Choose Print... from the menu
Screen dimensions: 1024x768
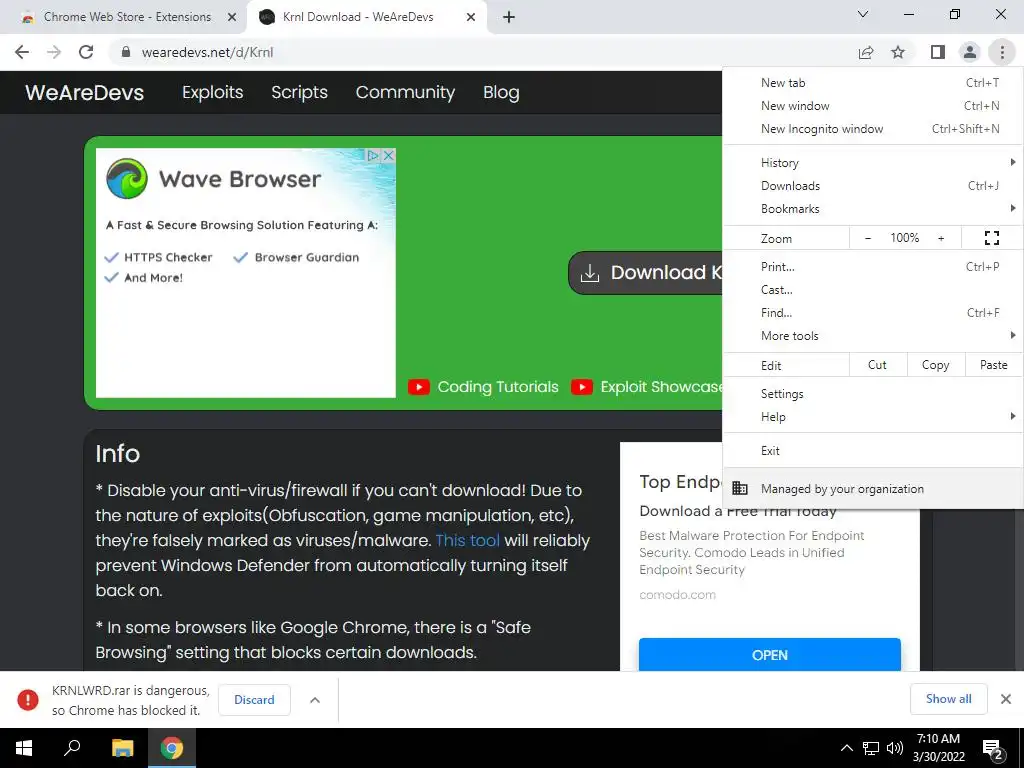pyautogui.click(x=872, y=266)
